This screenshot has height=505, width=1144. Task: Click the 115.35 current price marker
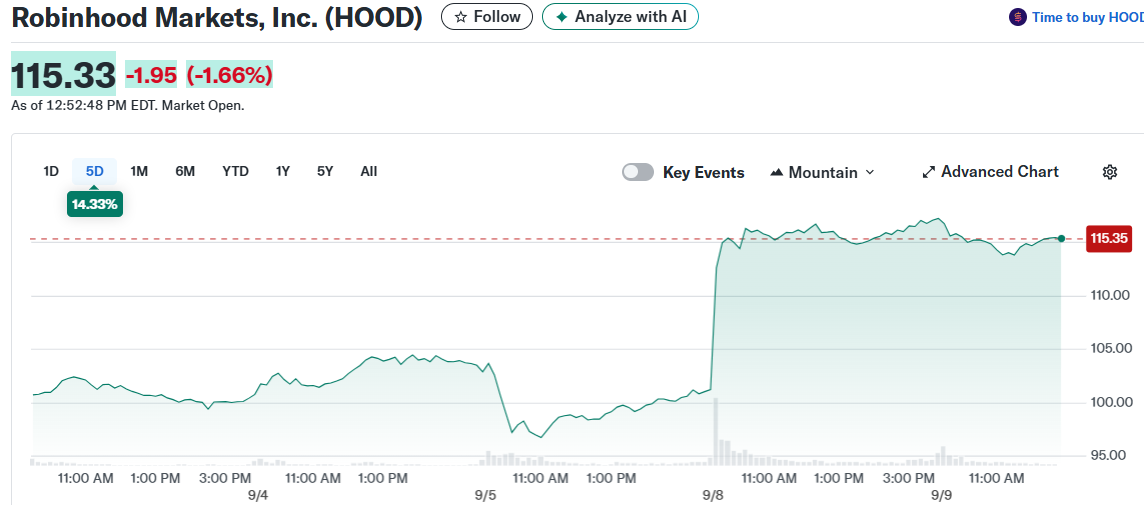1110,238
